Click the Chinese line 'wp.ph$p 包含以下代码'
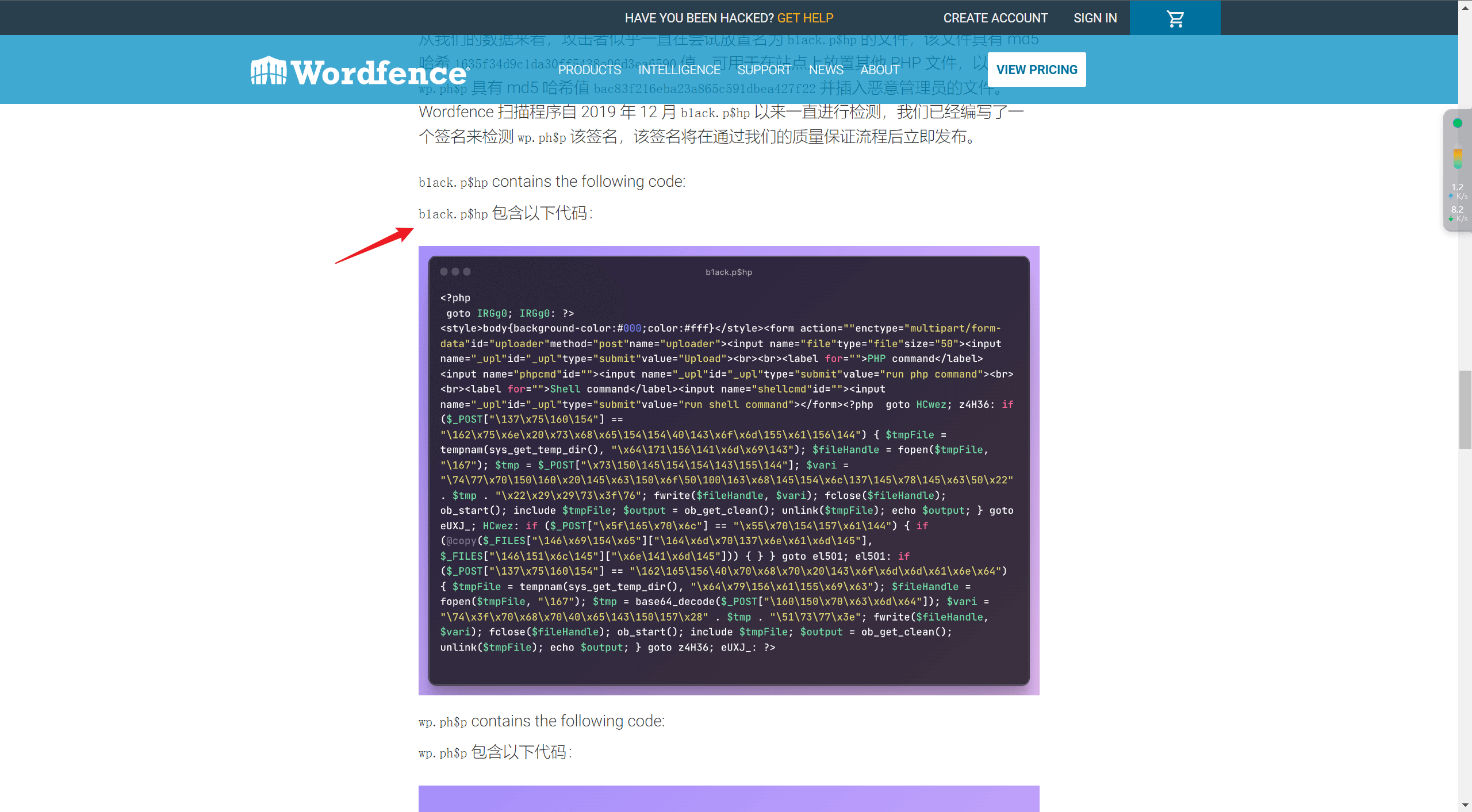The height and width of the screenshot is (812, 1472). (x=495, y=752)
